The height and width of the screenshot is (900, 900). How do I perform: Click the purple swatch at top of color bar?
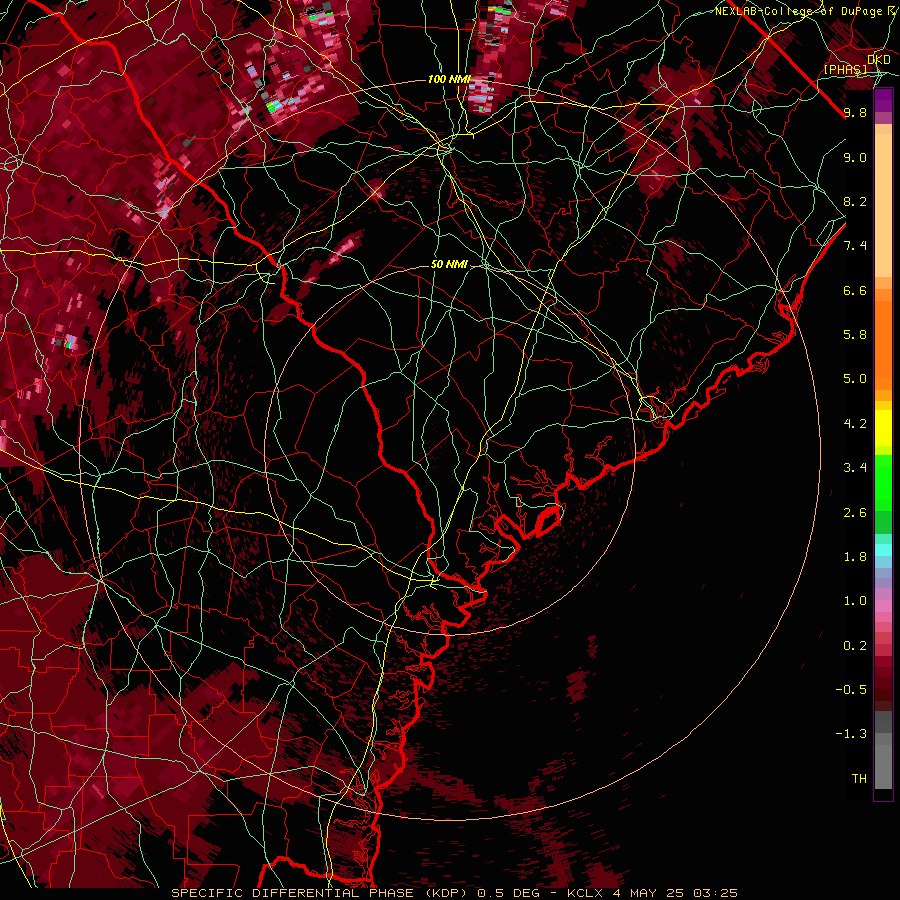point(883,100)
